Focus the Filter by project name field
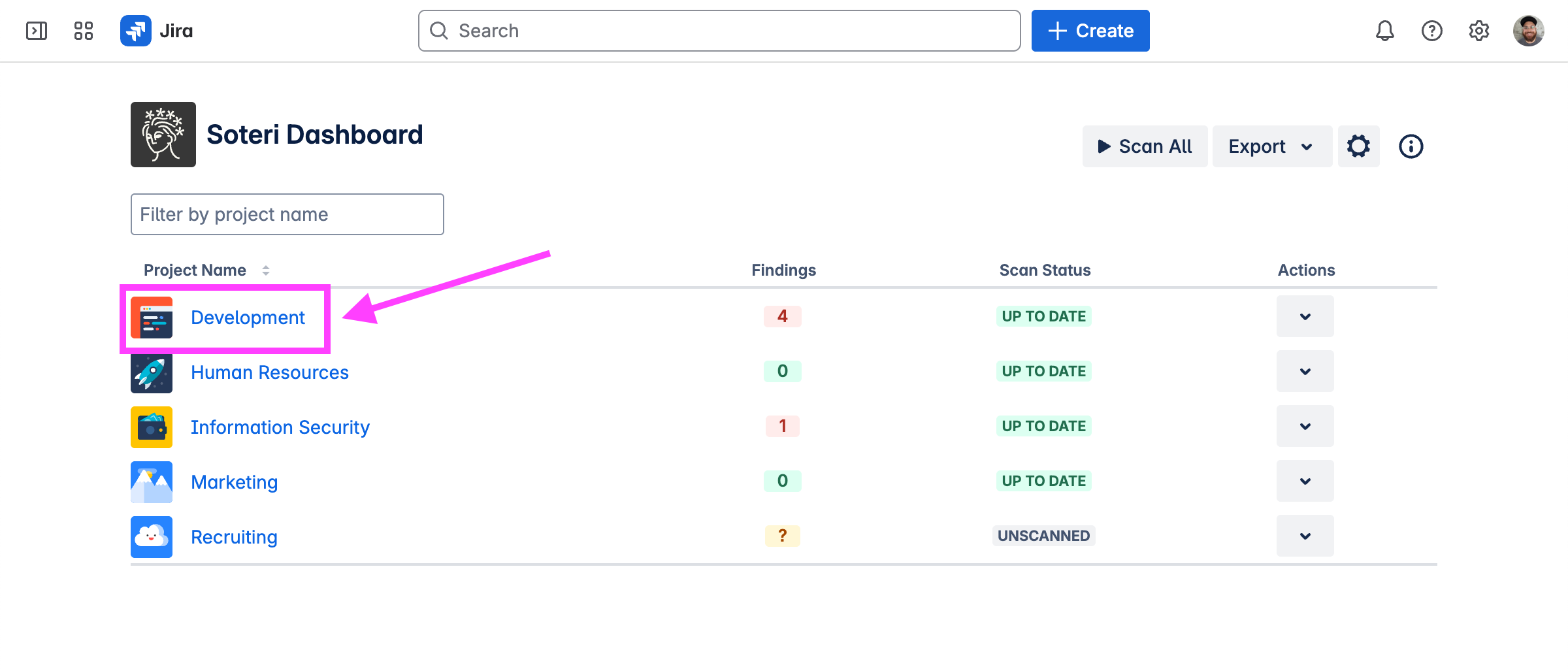This screenshot has width=1568, height=669. pyautogui.click(x=287, y=214)
